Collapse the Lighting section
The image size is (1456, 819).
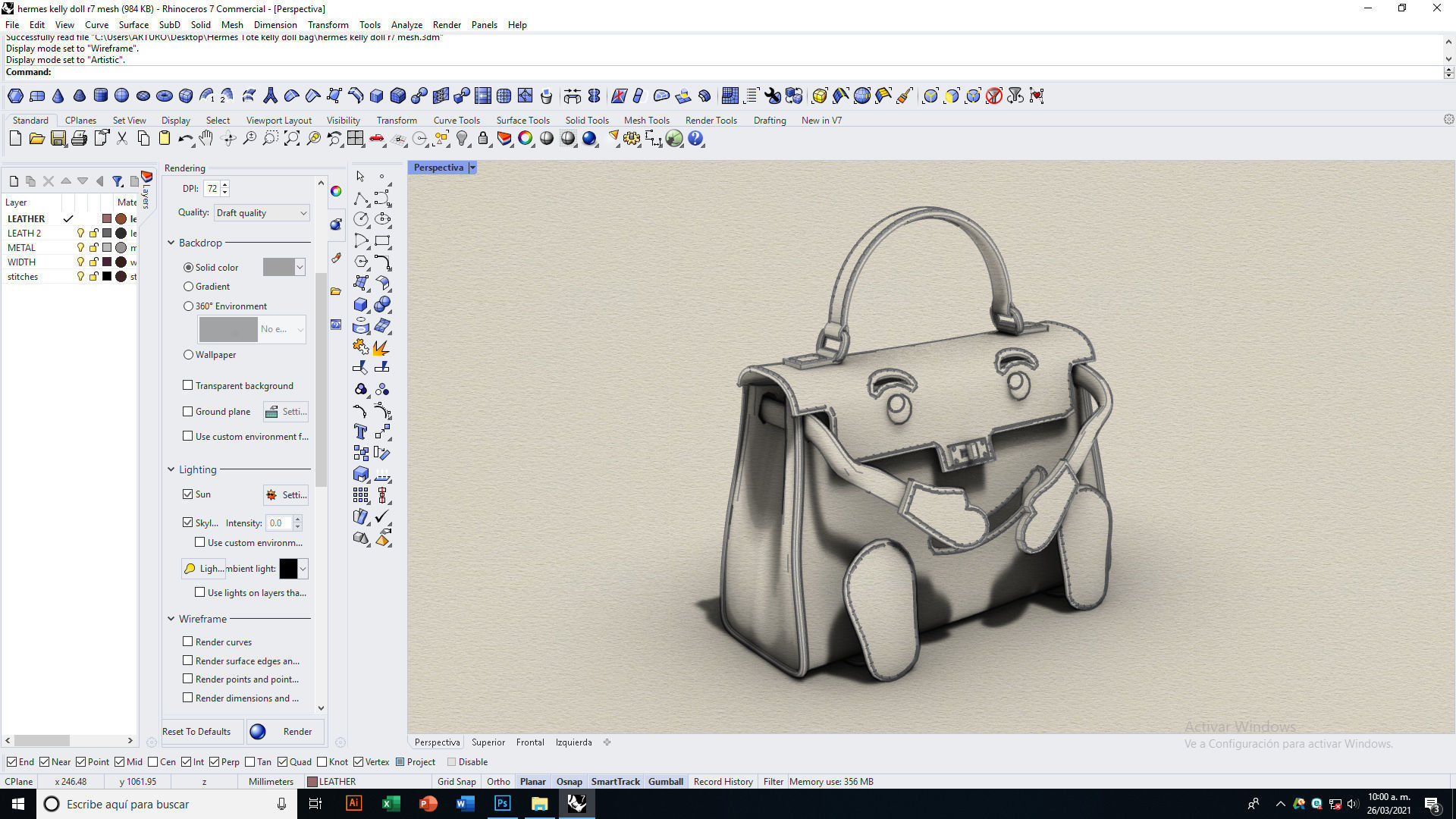(x=171, y=469)
